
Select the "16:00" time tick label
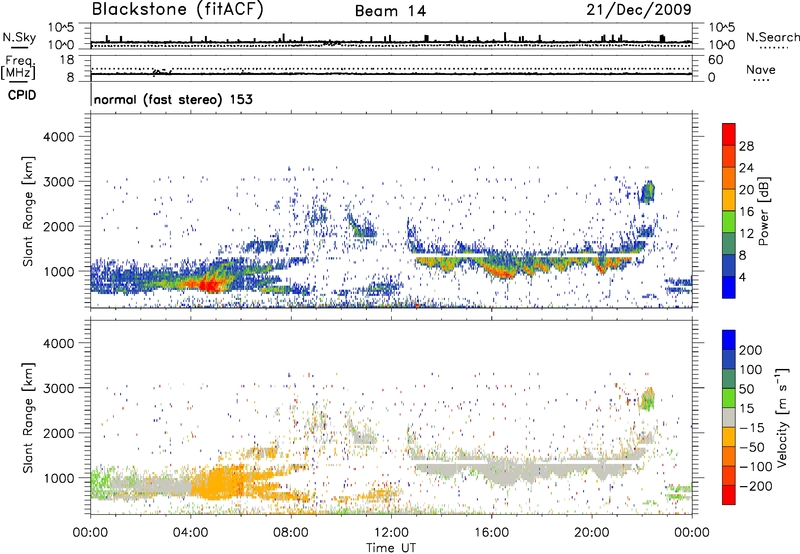pos(491,533)
